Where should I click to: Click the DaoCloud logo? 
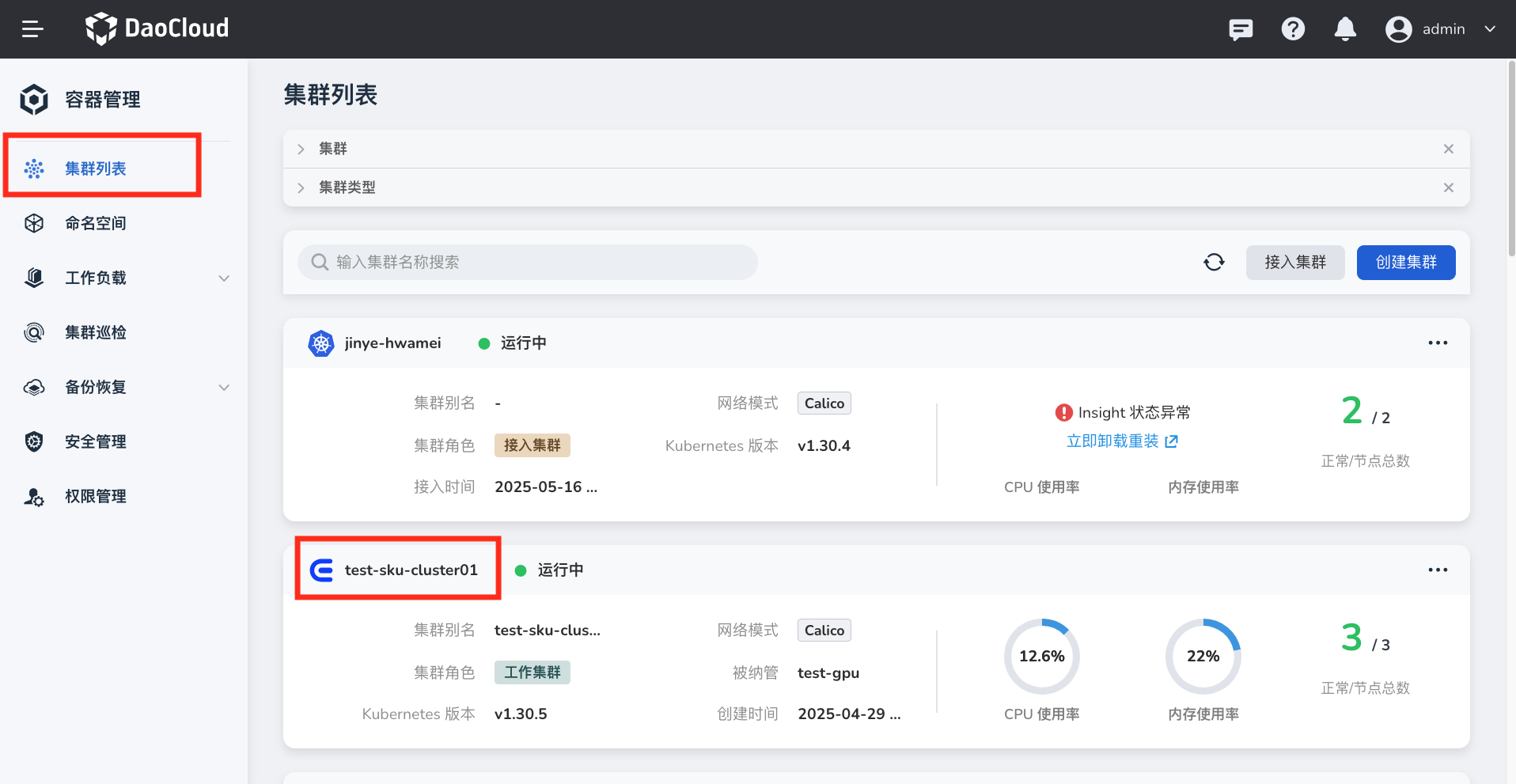tap(157, 28)
